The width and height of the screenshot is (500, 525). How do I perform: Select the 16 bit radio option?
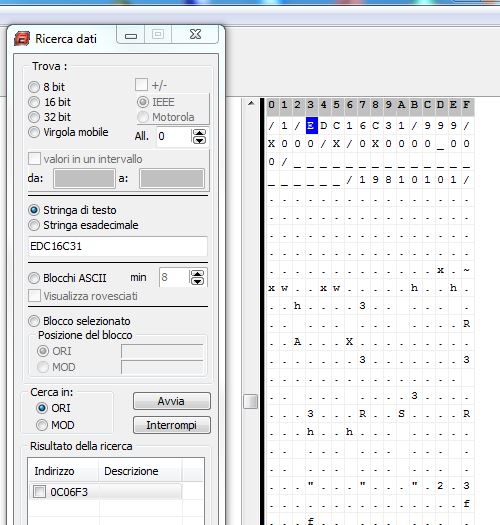[34, 102]
